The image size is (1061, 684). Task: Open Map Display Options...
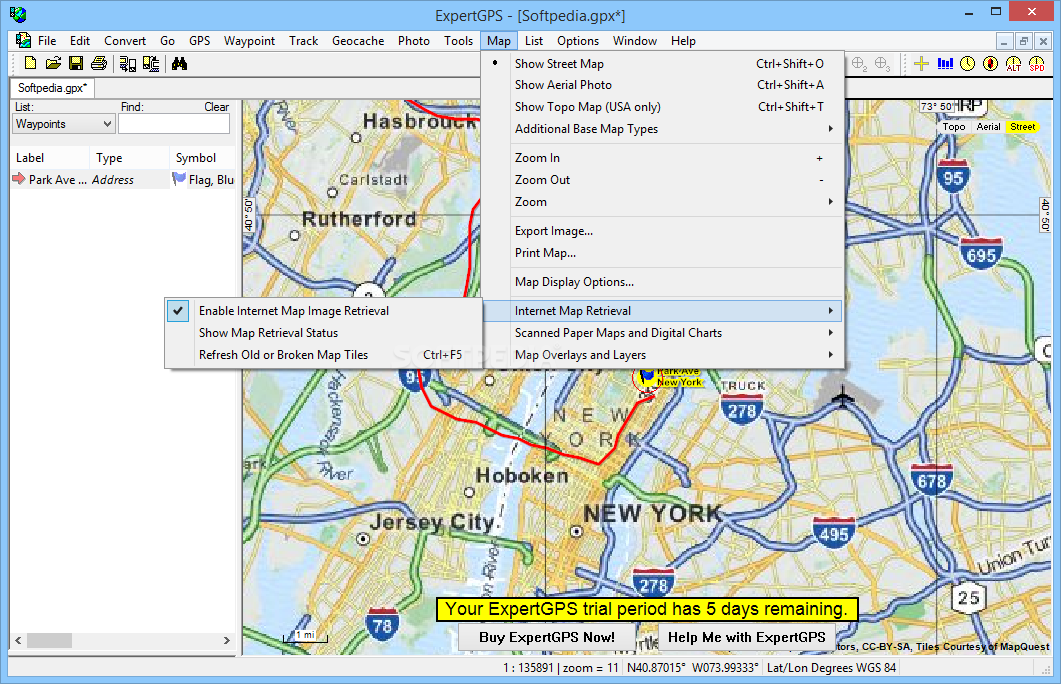(x=663, y=281)
